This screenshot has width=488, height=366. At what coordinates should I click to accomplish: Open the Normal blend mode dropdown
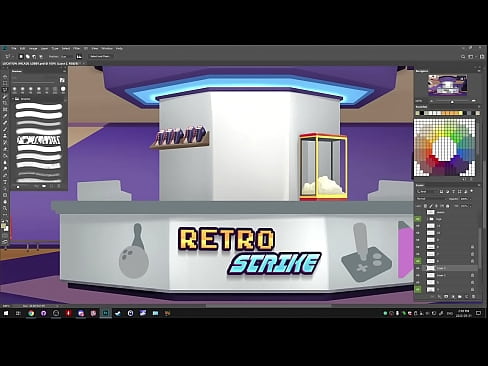coord(431,199)
